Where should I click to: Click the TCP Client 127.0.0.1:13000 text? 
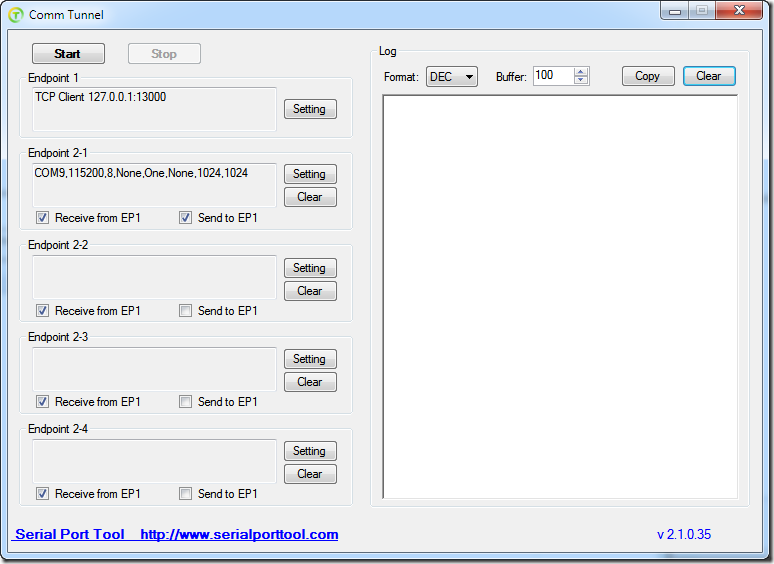coord(100,97)
